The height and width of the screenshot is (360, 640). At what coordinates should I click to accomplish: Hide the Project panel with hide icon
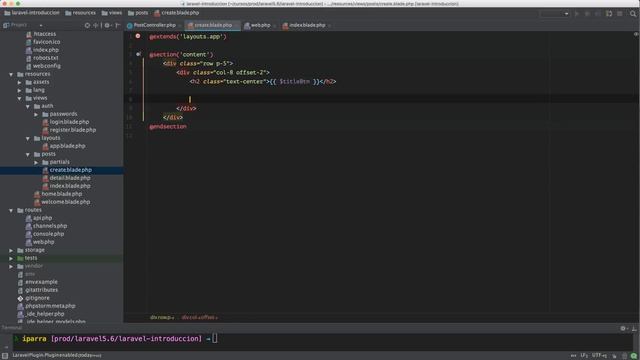tap(118, 25)
